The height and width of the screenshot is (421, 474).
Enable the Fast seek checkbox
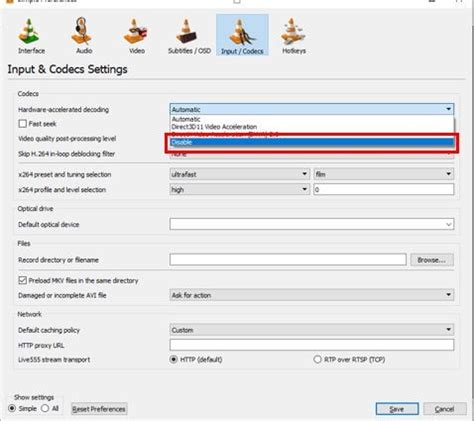click(x=23, y=124)
